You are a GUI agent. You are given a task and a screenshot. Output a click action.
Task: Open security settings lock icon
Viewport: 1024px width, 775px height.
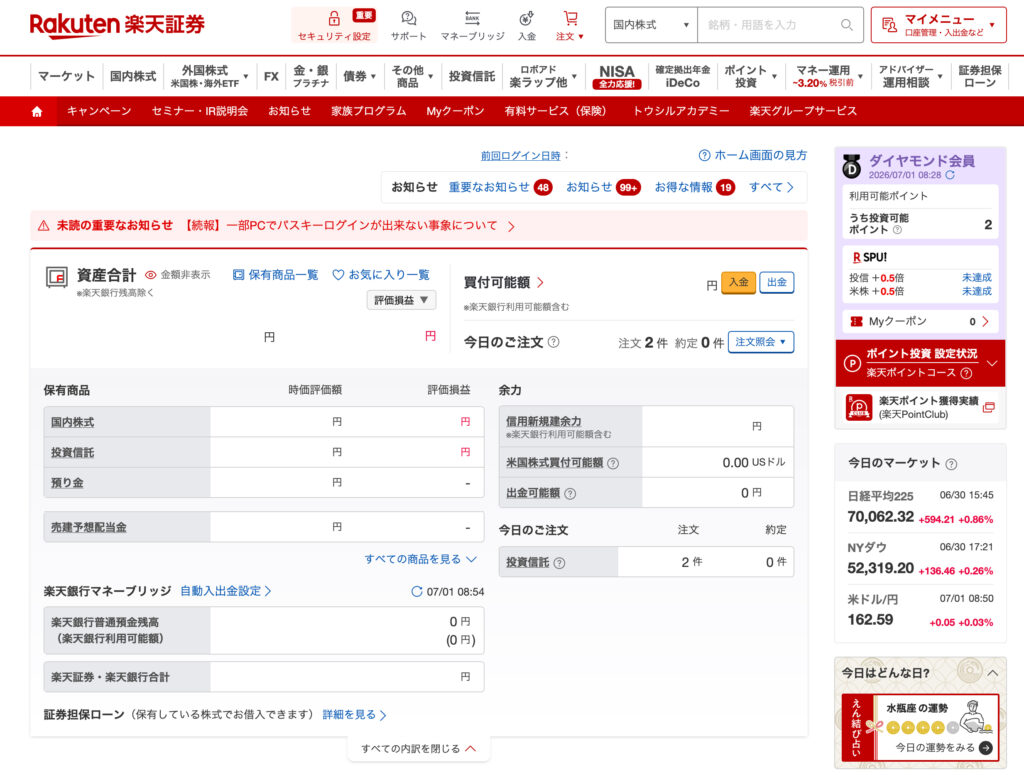(x=334, y=18)
